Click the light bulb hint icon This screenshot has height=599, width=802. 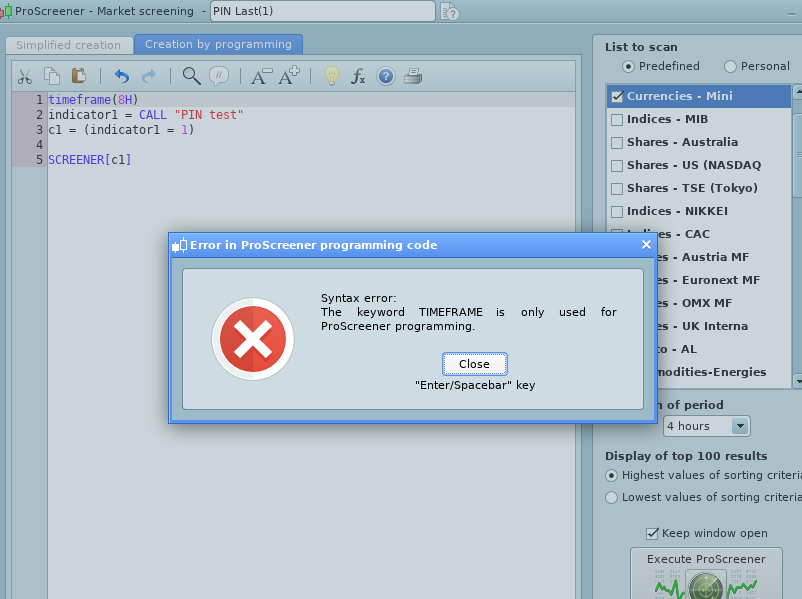(331, 76)
